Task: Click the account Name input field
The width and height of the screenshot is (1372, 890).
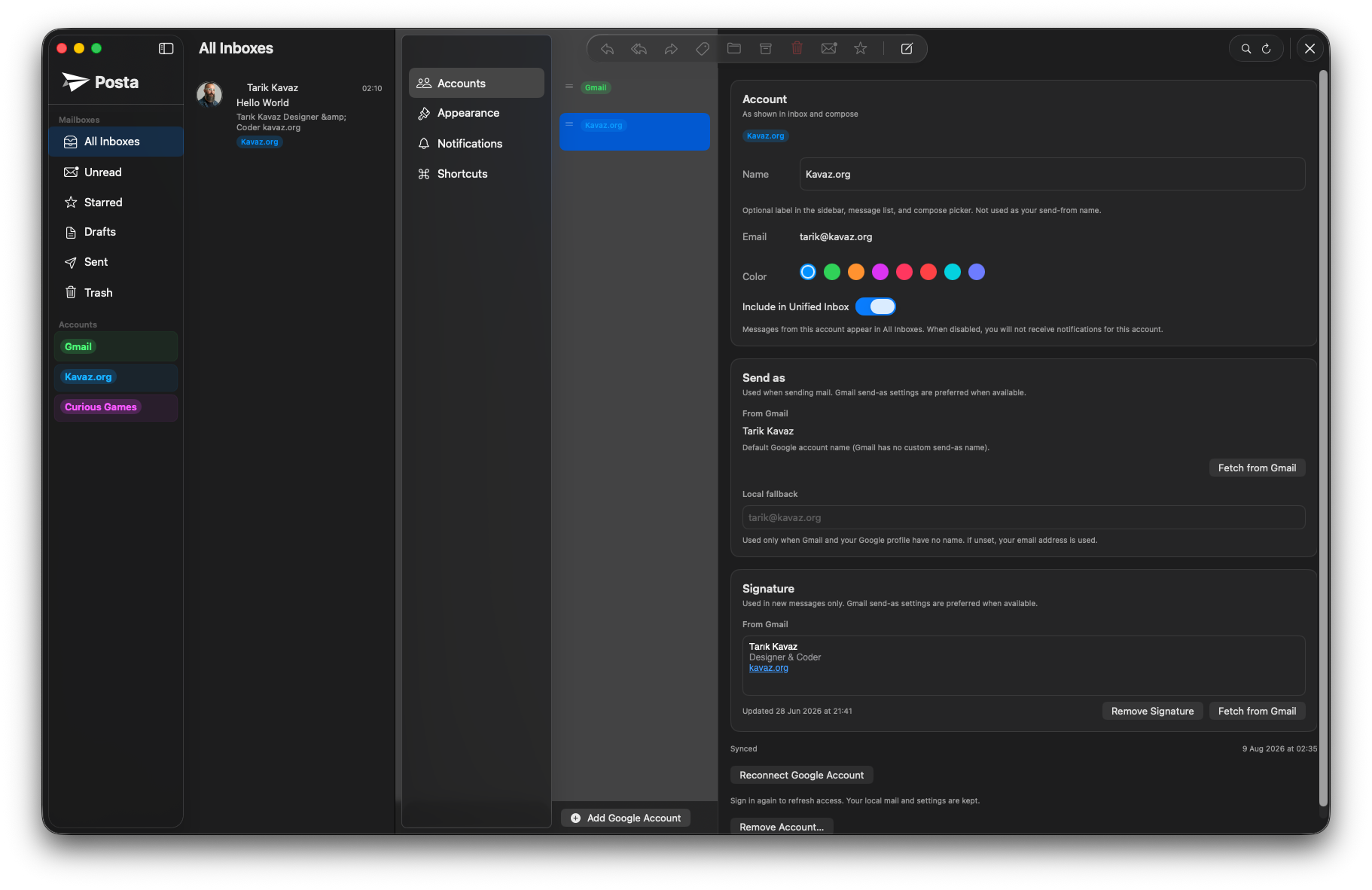Action: (x=1052, y=174)
